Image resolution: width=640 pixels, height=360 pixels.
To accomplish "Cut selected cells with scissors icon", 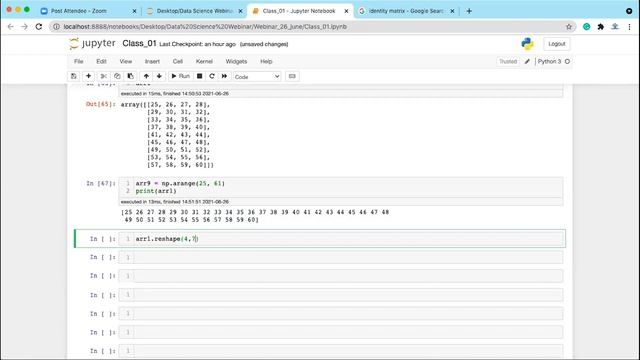I will coord(104,76).
